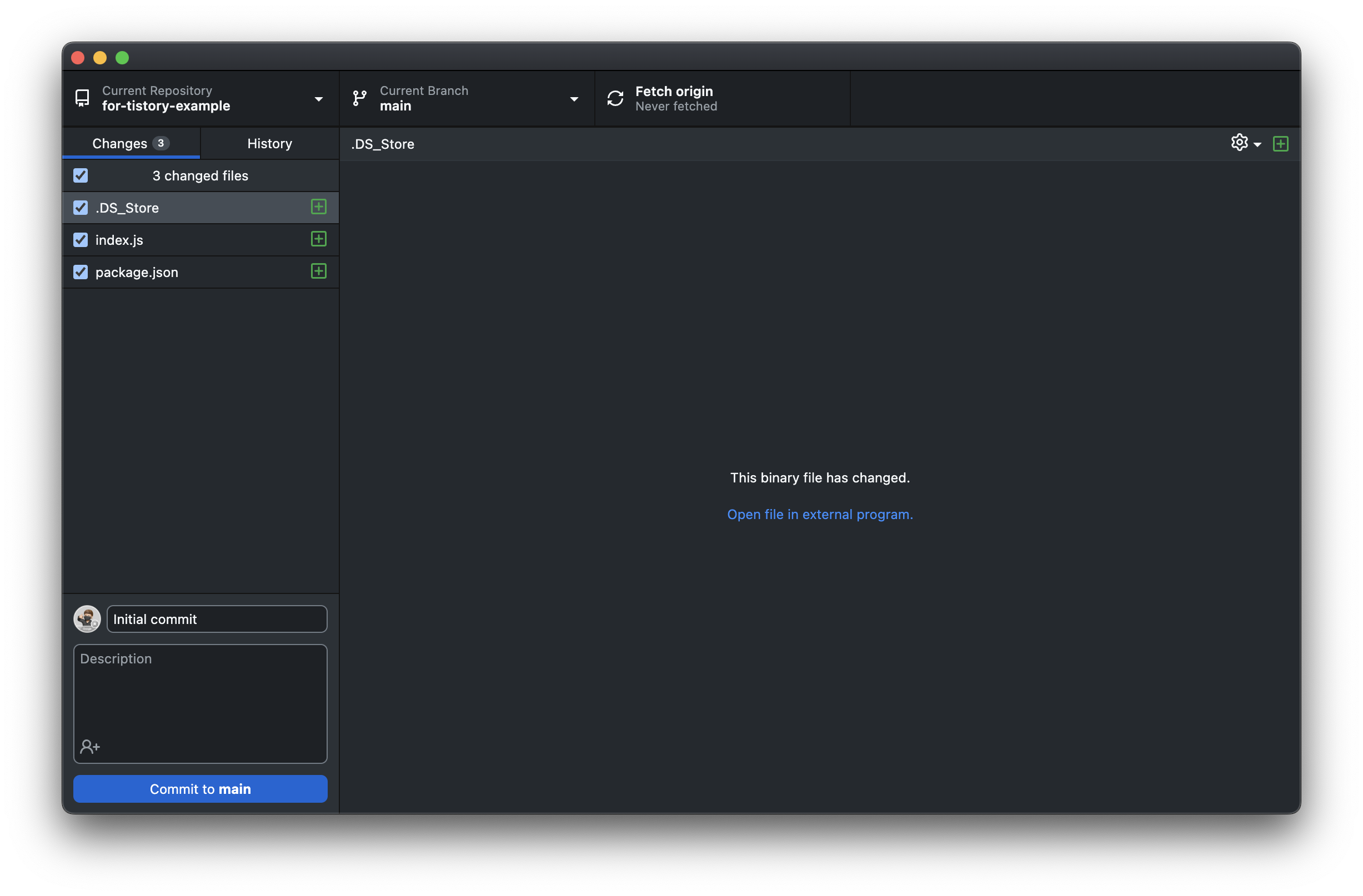Open the dropdown arrow beside settings gear
The width and height of the screenshot is (1363, 896).
tap(1257, 145)
